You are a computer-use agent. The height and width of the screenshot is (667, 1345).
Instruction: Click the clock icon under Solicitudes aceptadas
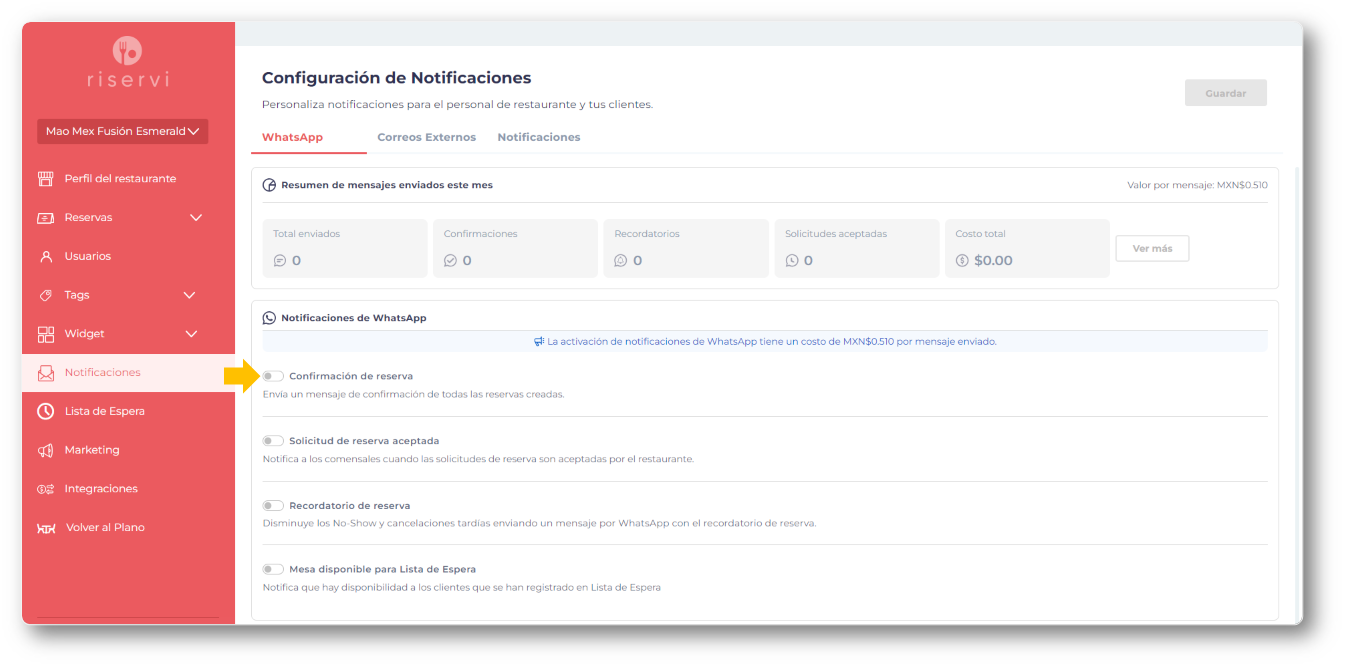(792, 260)
